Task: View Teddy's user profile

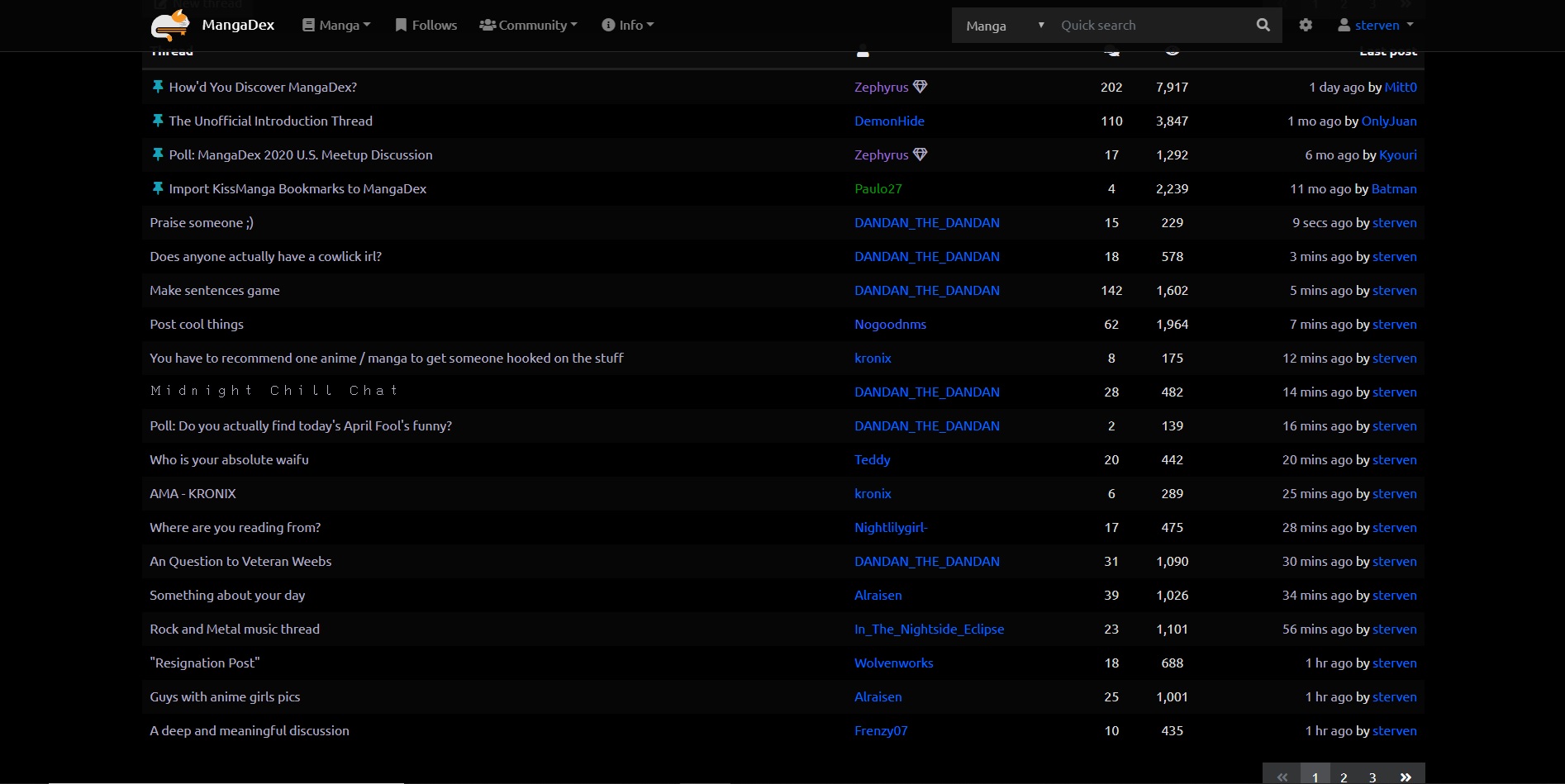Action: click(x=873, y=459)
